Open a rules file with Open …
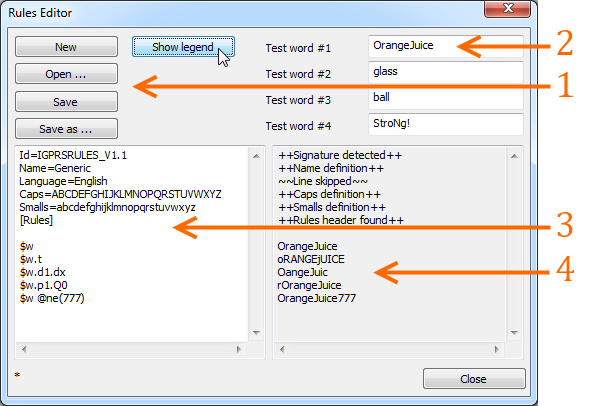Image resolution: width=590 pixels, height=406 pixels. point(66,74)
